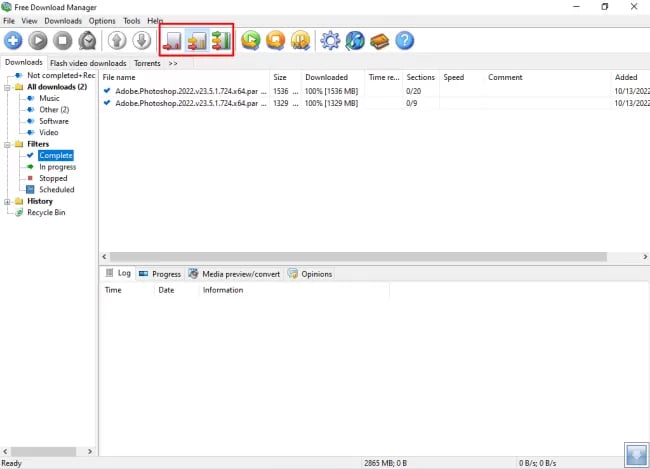Viewport: 650px width, 469px height.
Task: Select the Software category
Action: [x=54, y=121]
